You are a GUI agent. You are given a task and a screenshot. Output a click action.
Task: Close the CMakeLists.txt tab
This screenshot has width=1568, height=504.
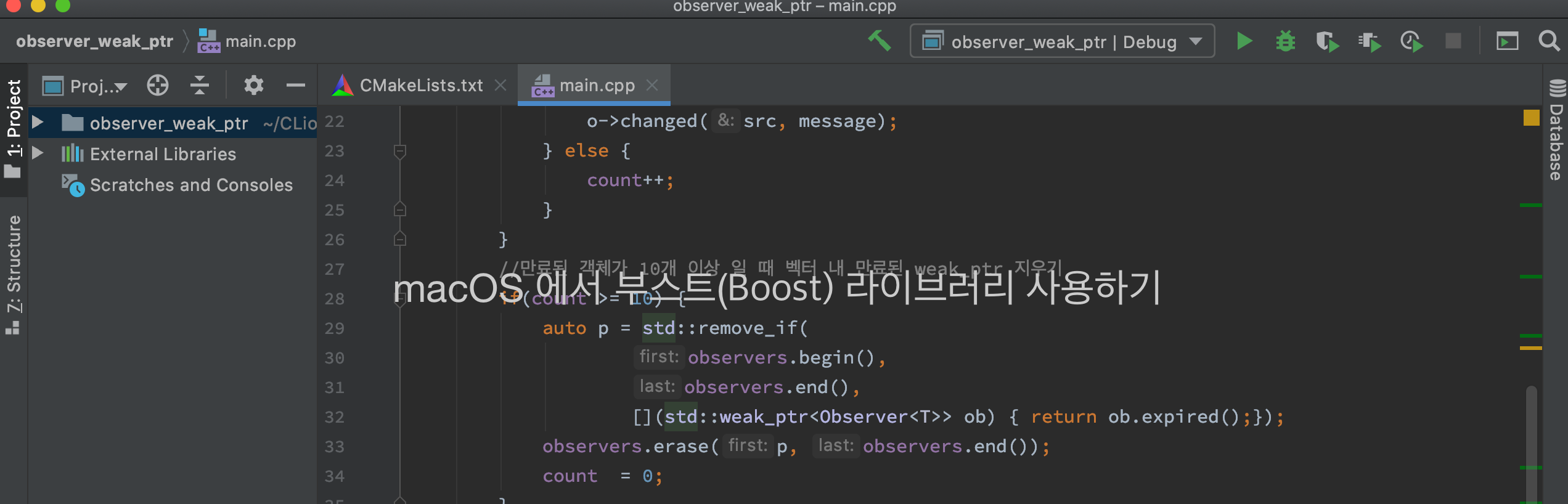pyautogui.click(x=501, y=85)
